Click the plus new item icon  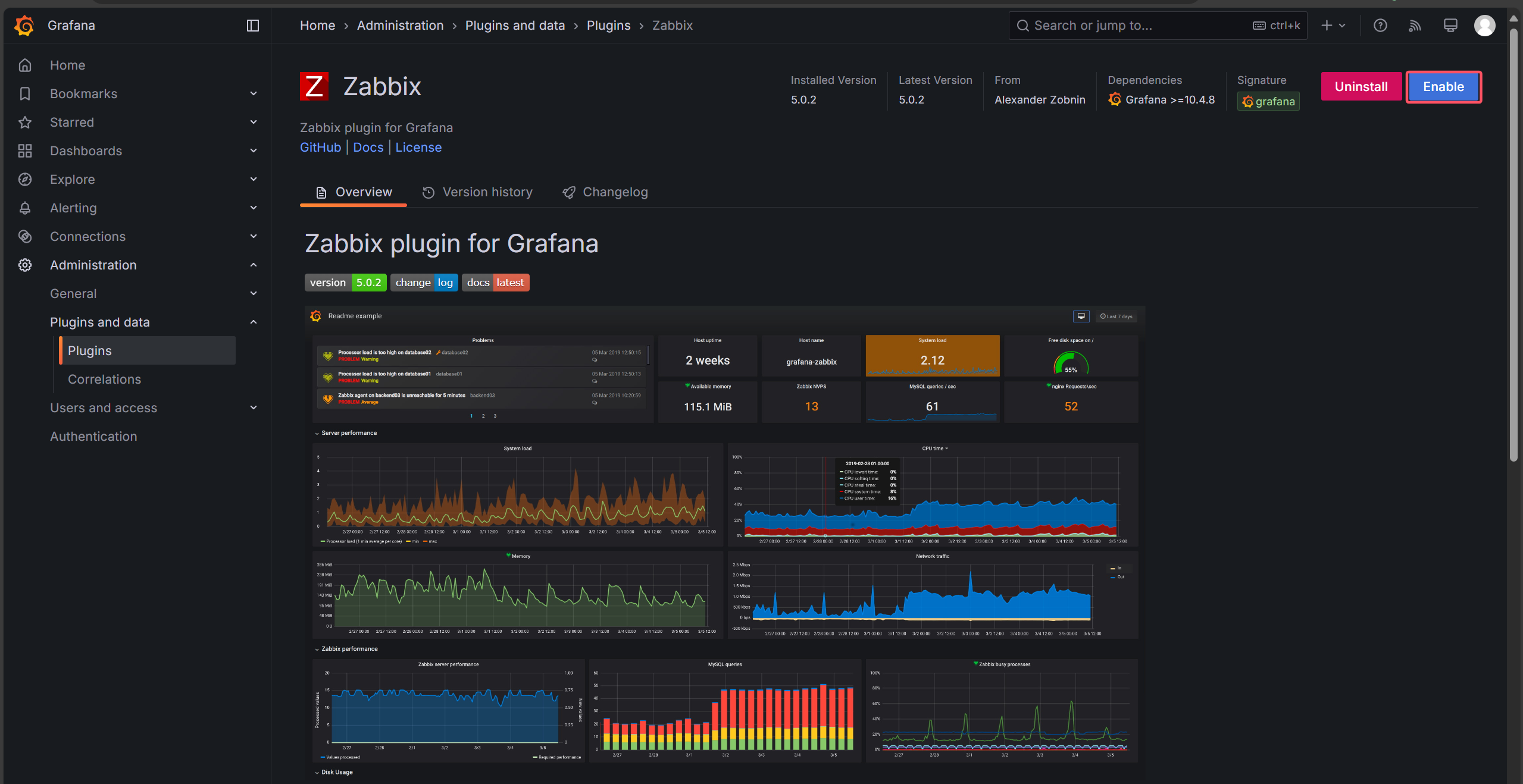pos(1327,26)
